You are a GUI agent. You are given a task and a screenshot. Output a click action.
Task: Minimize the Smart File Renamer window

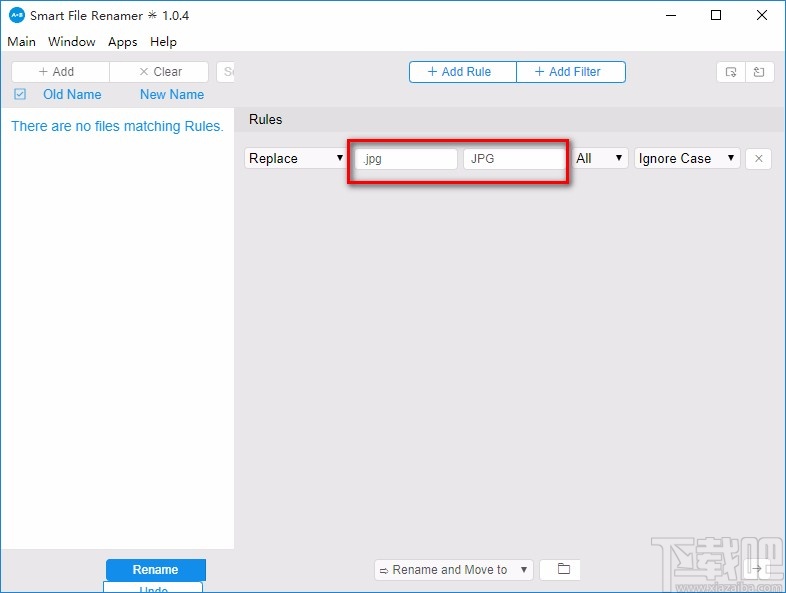pyautogui.click(x=671, y=16)
